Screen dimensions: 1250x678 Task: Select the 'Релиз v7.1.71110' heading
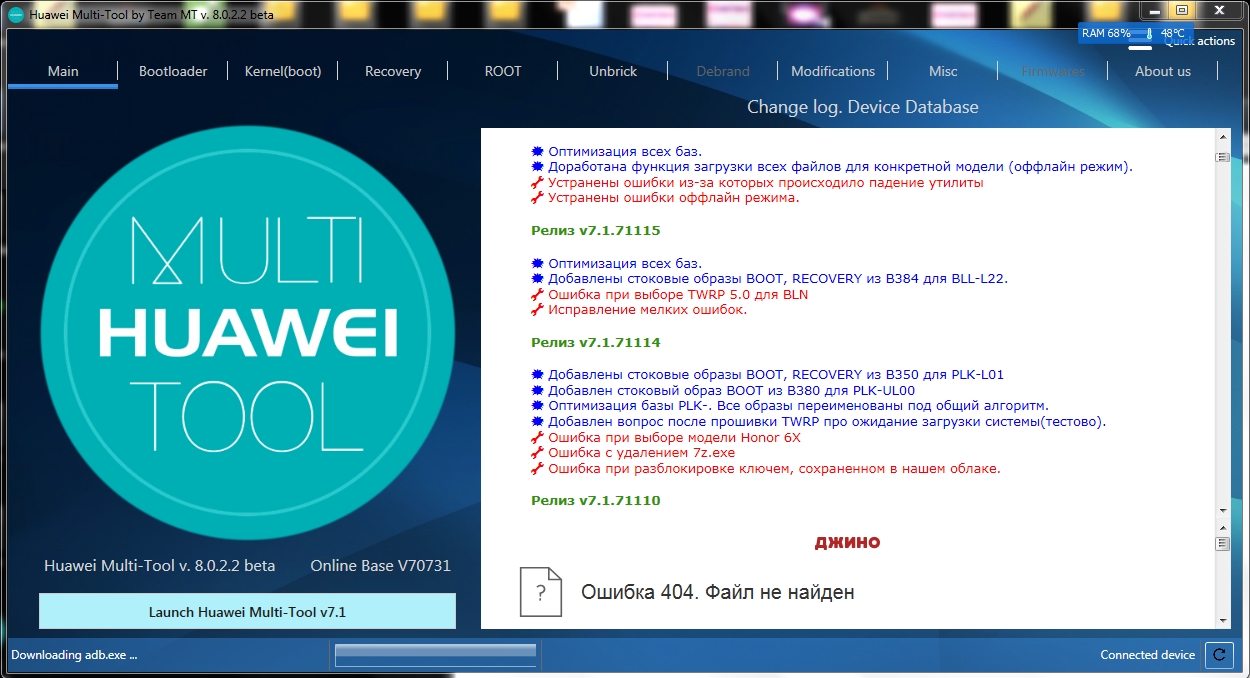tap(596, 500)
